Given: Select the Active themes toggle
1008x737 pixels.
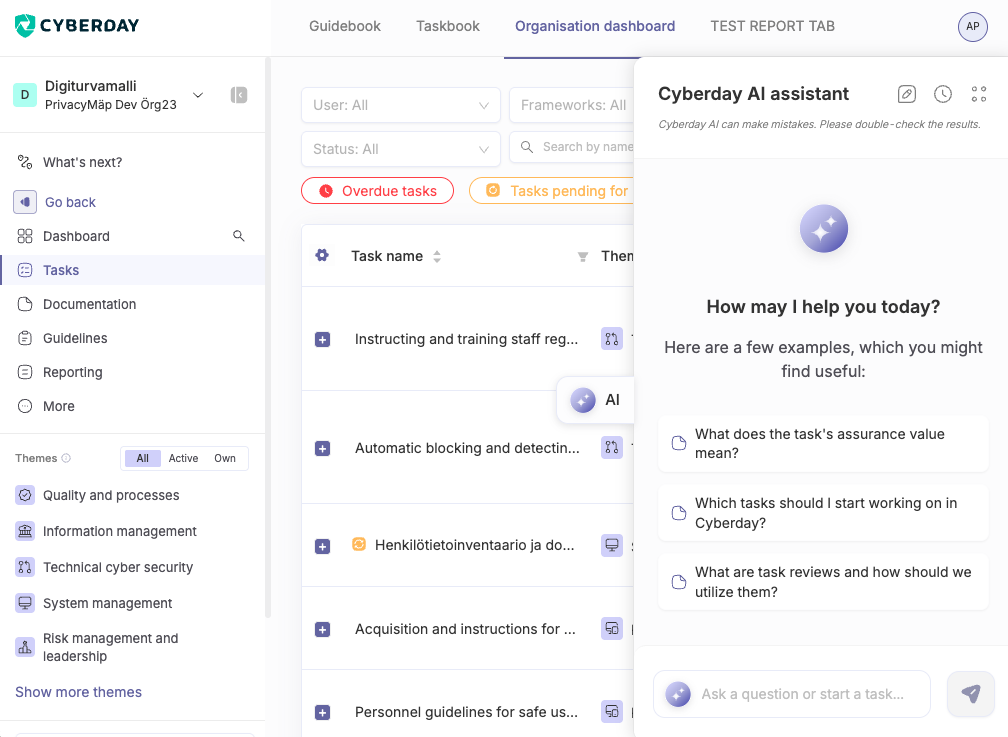Looking at the screenshot, I should [x=183, y=459].
